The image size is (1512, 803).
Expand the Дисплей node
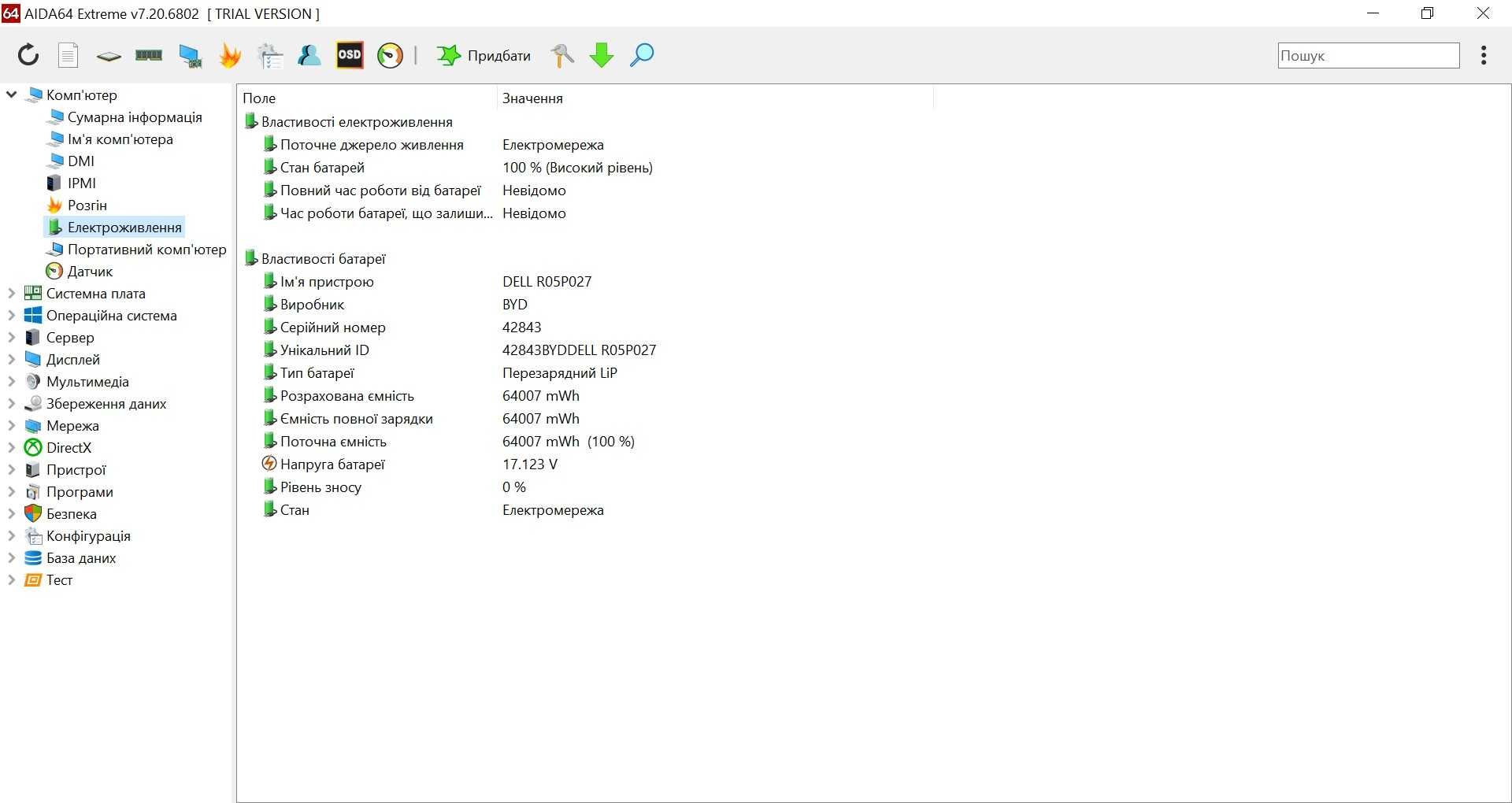click(x=12, y=360)
